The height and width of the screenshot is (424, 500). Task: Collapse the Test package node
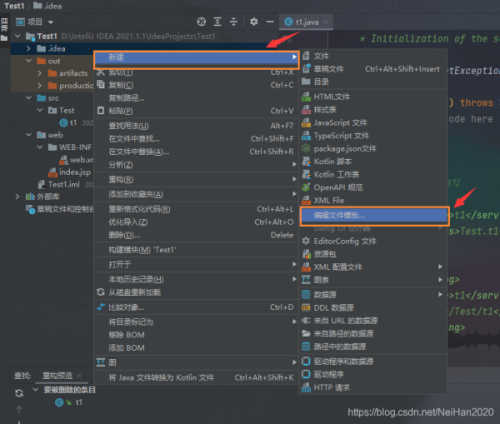(40, 110)
